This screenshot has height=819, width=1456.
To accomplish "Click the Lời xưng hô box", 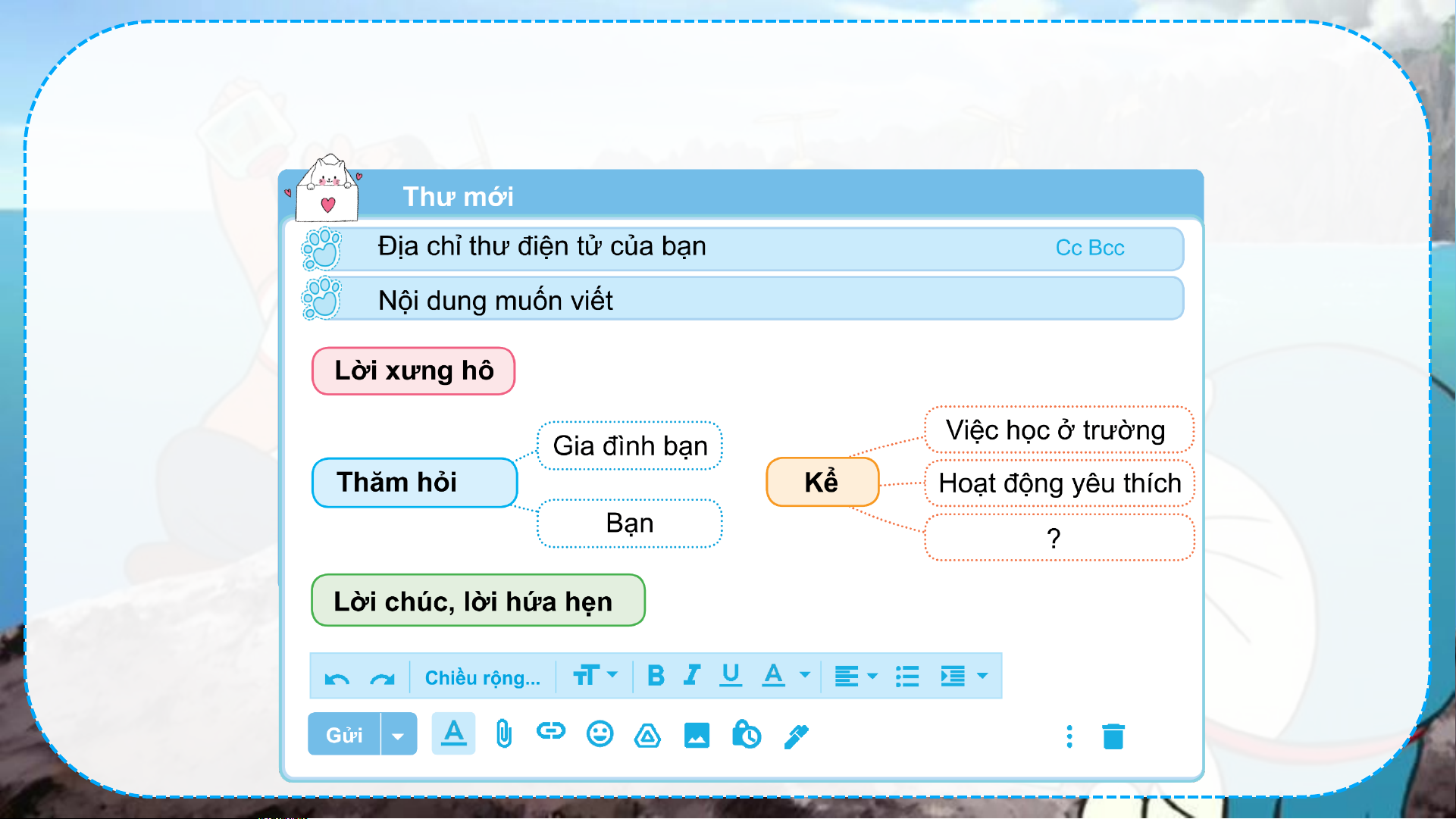I will (x=414, y=371).
